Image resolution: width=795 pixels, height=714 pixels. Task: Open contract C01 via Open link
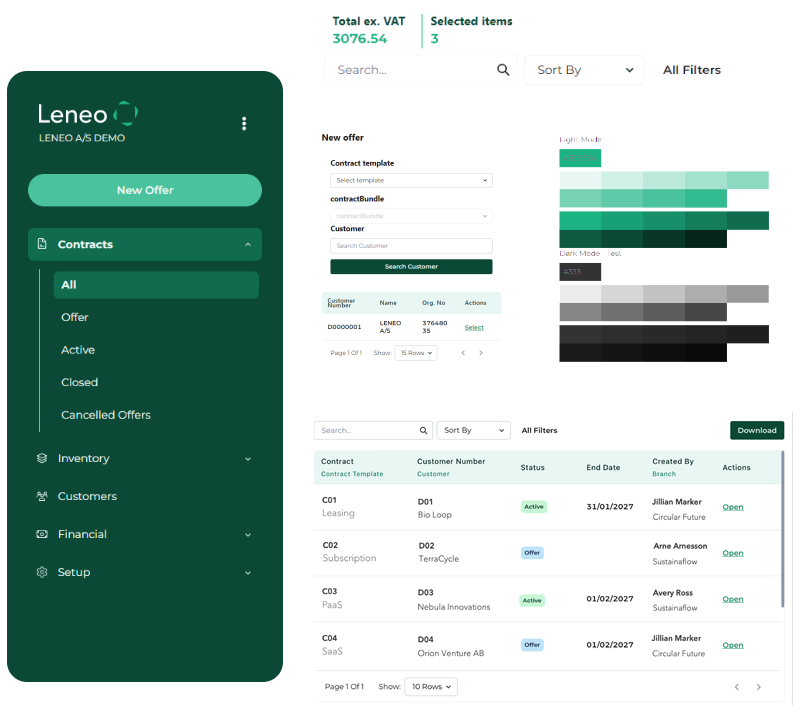[x=733, y=507]
